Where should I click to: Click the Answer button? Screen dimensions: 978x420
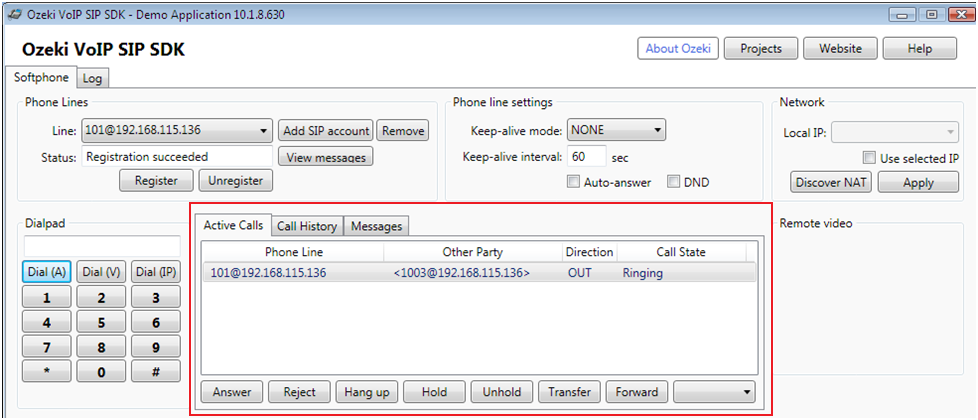232,392
